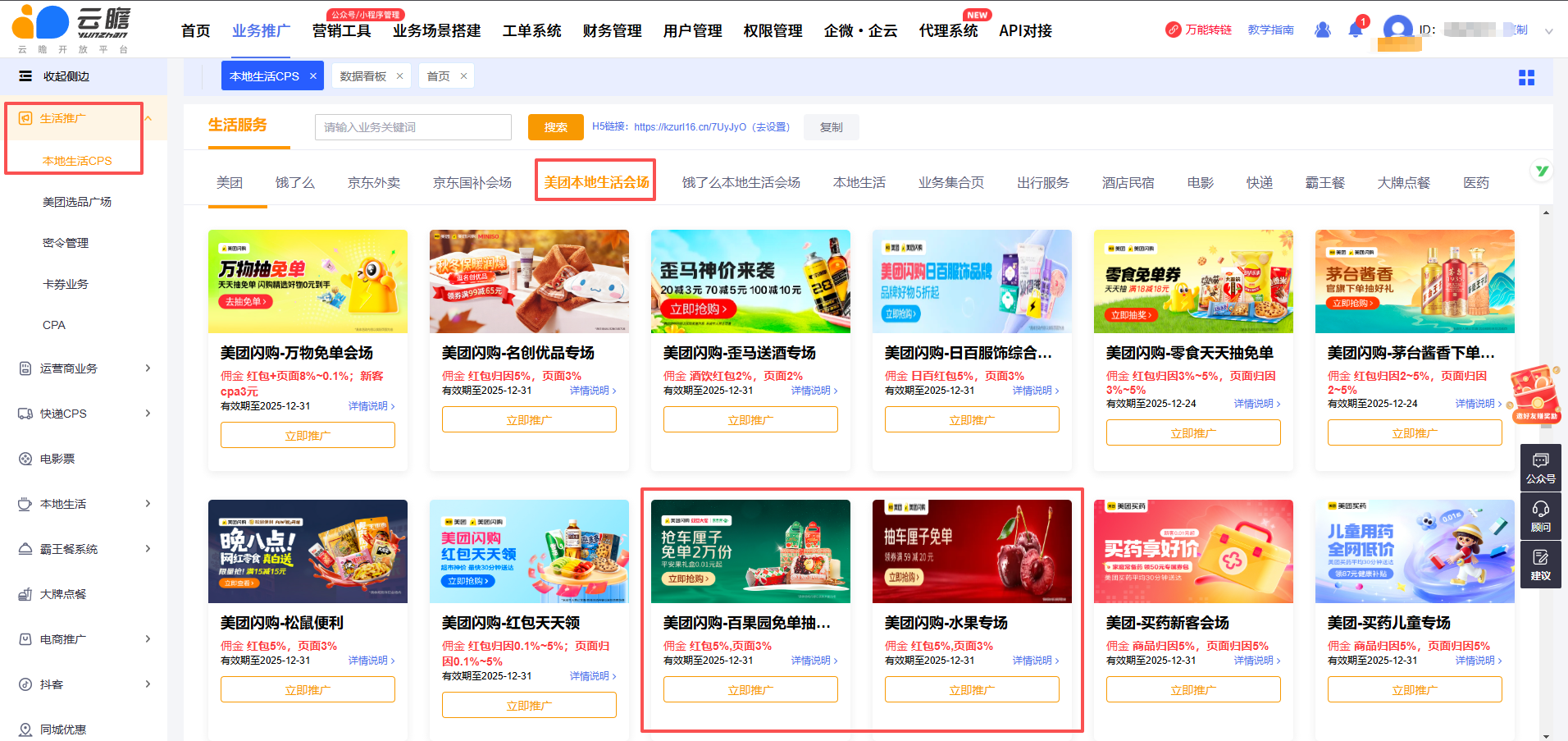
Task: Expand the 快递CPS sidebar menu
Action: tap(148, 414)
